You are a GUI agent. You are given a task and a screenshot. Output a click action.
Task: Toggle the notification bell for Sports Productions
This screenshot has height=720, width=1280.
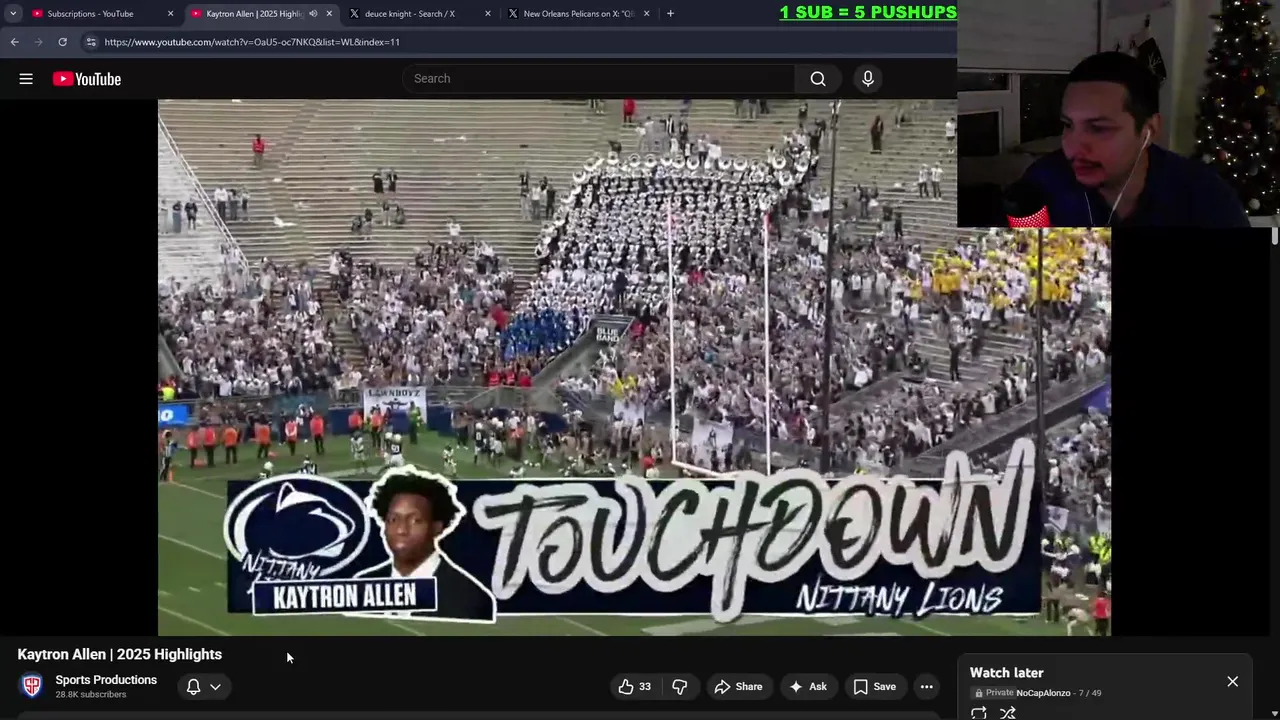coord(194,686)
